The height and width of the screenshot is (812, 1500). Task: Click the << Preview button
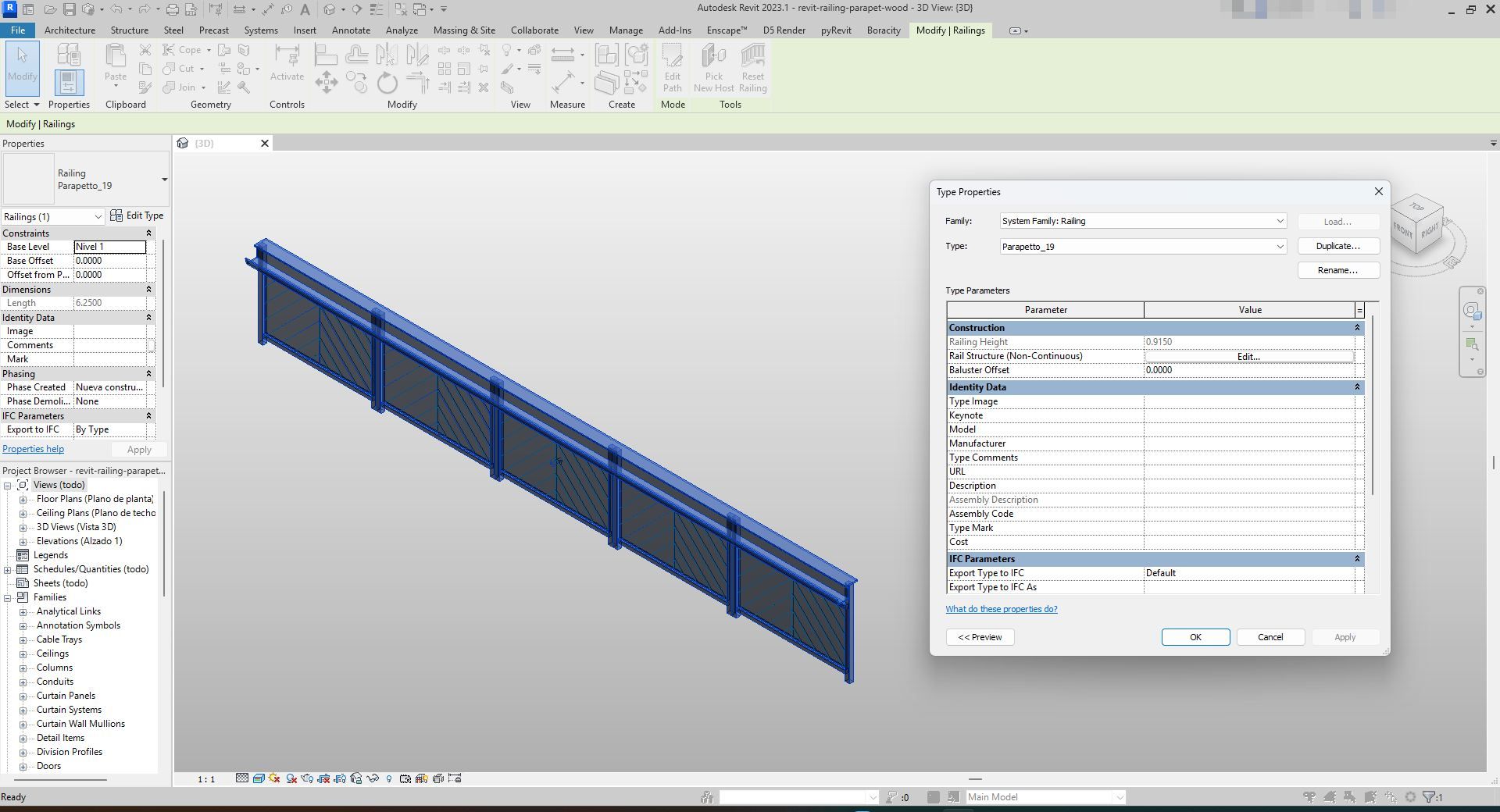pos(980,637)
